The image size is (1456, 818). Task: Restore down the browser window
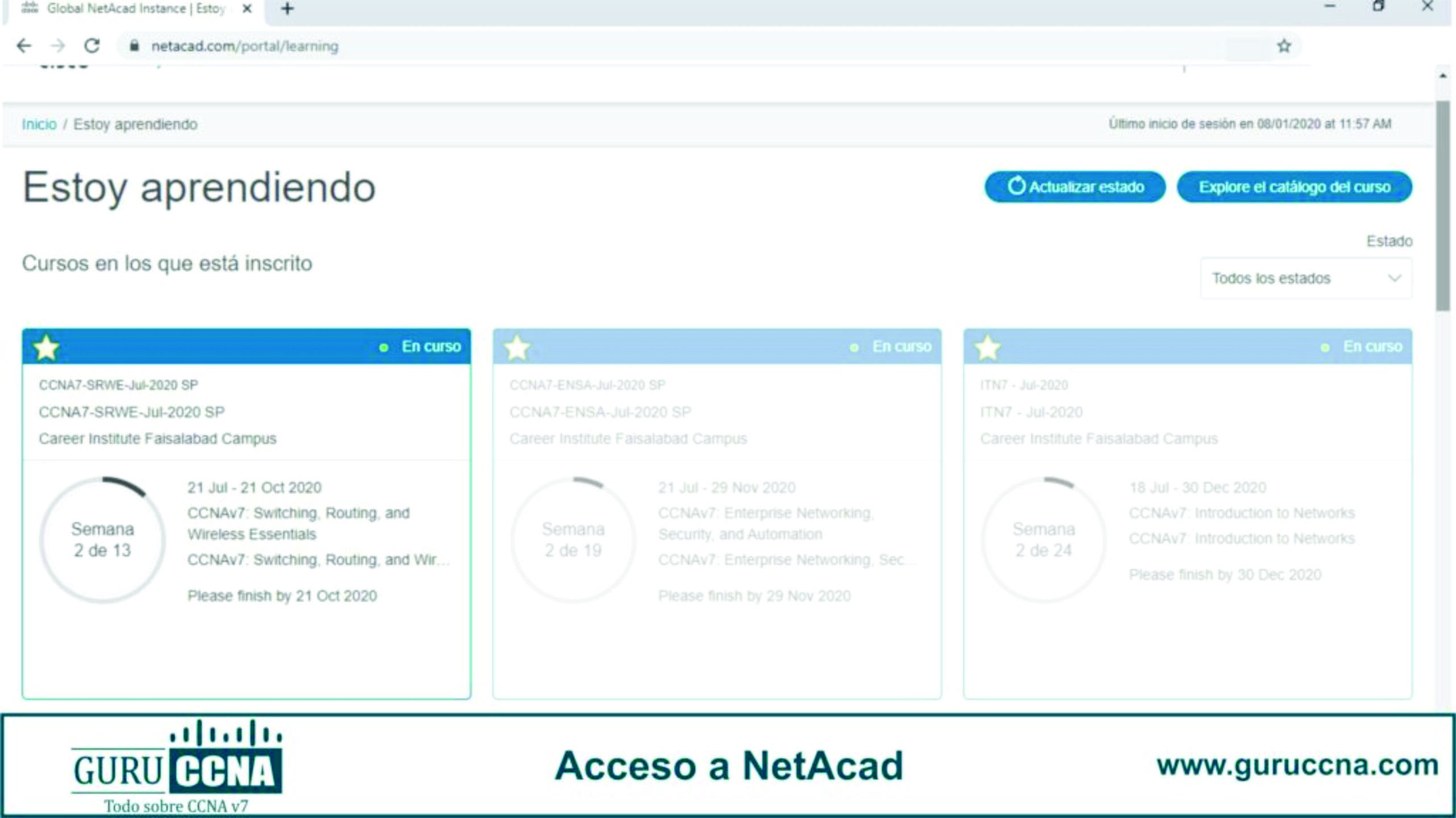1379,7
